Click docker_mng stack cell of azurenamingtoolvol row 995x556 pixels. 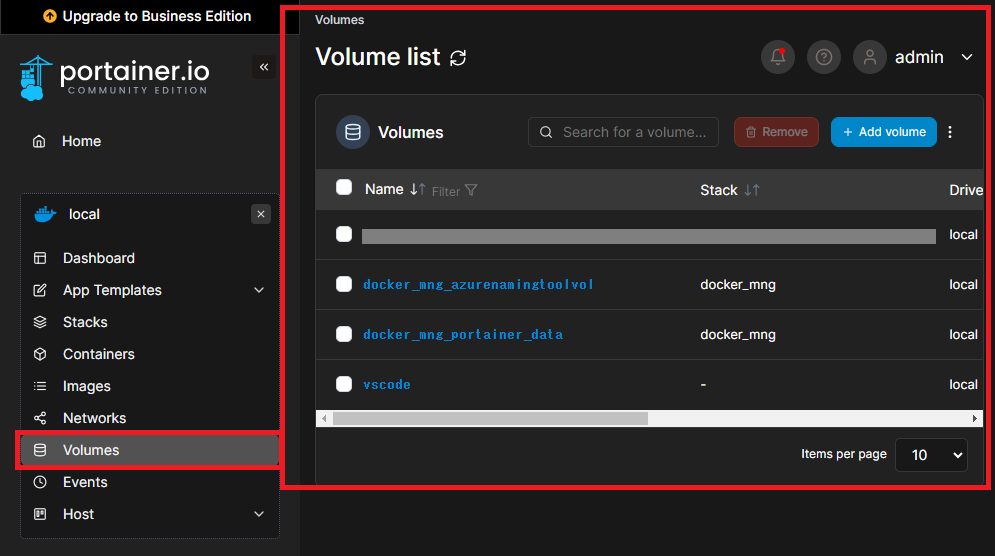point(737,284)
